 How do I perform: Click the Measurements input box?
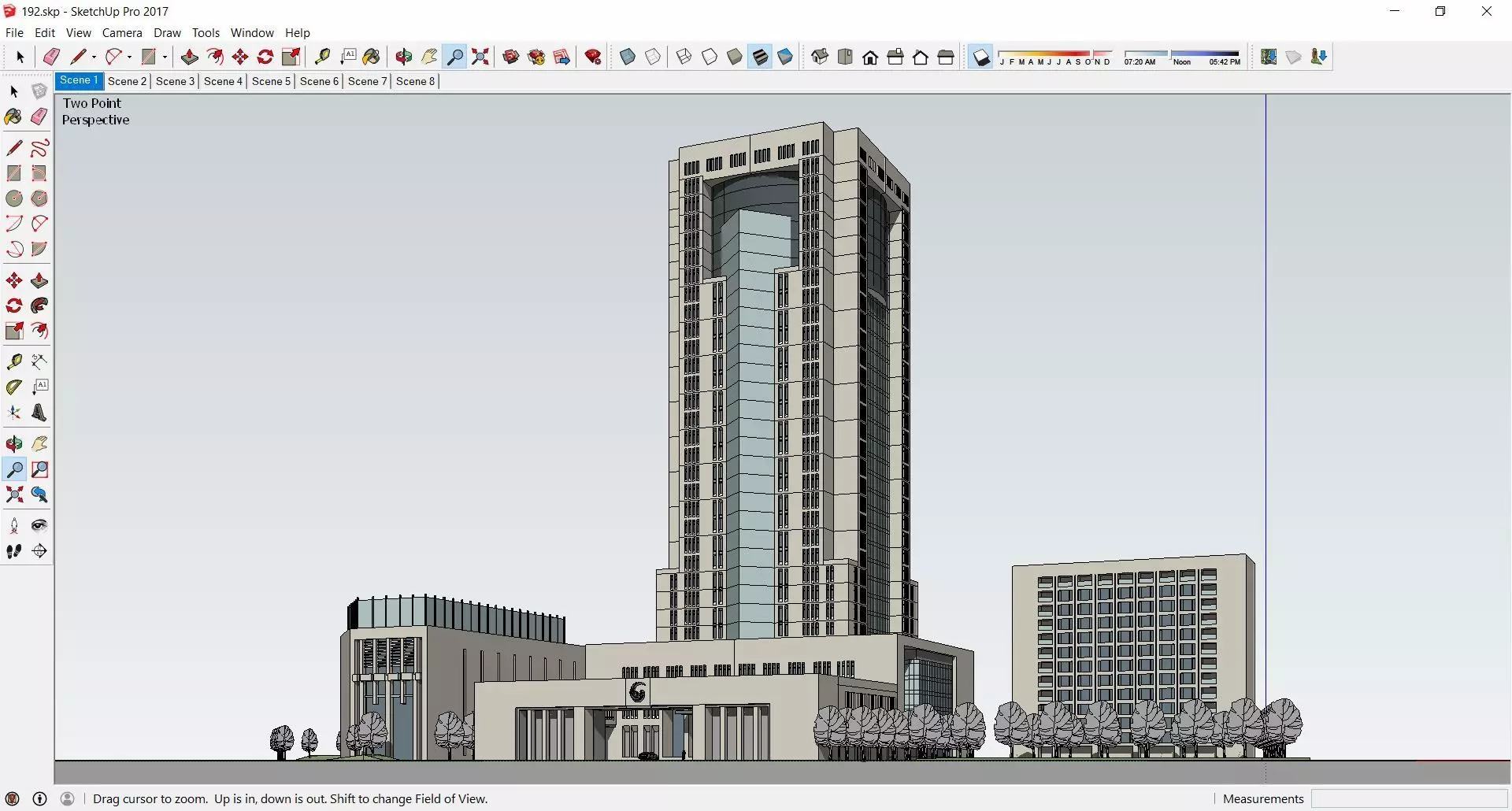(x=1408, y=798)
